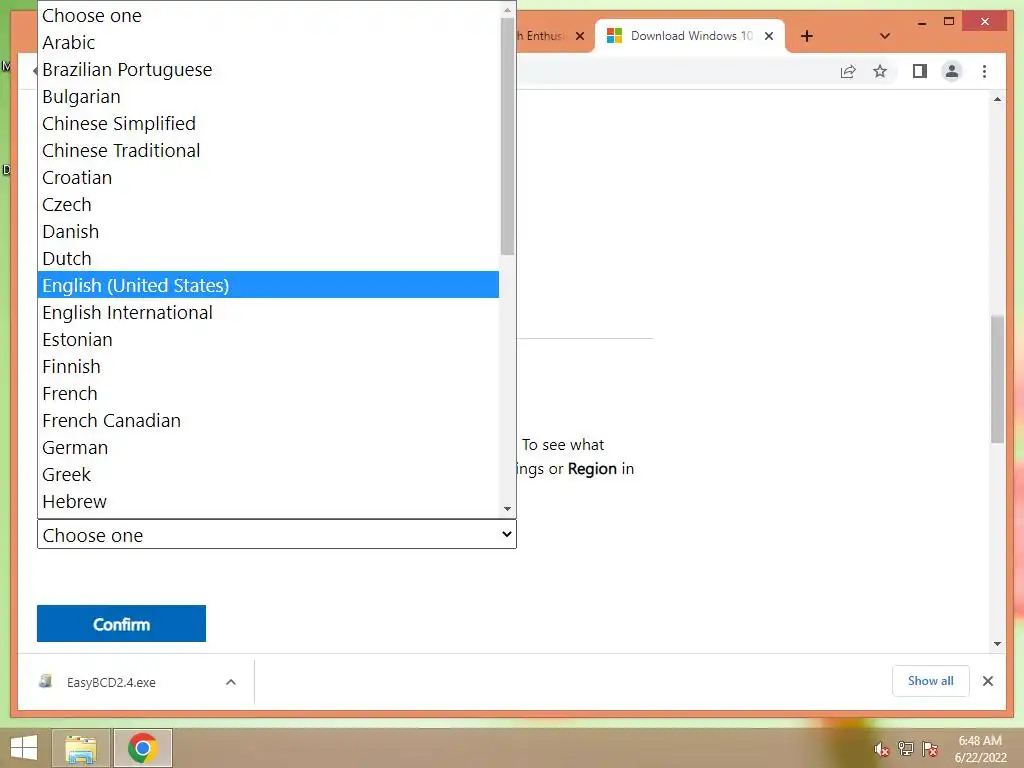Pick Finnish language option
The width and height of the screenshot is (1024, 768).
pyautogui.click(x=268, y=366)
